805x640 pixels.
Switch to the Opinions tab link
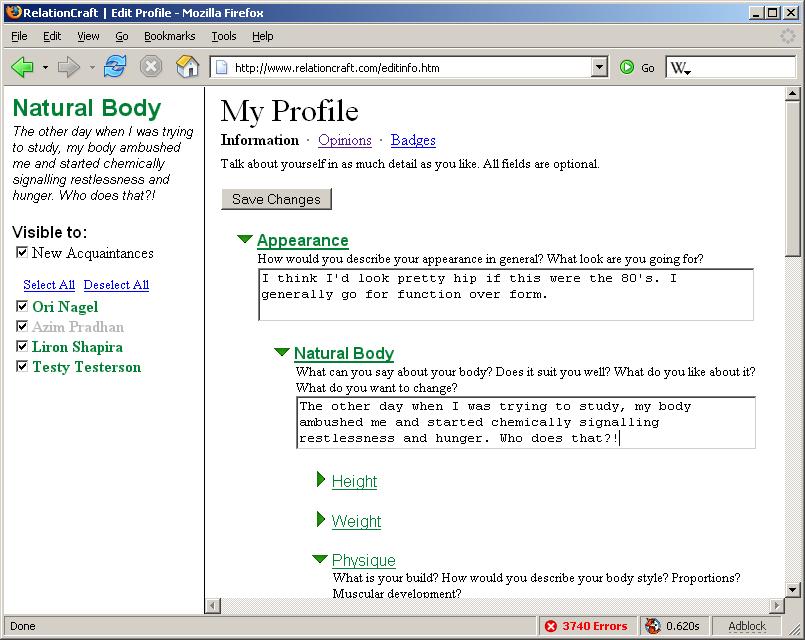pyautogui.click(x=344, y=140)
